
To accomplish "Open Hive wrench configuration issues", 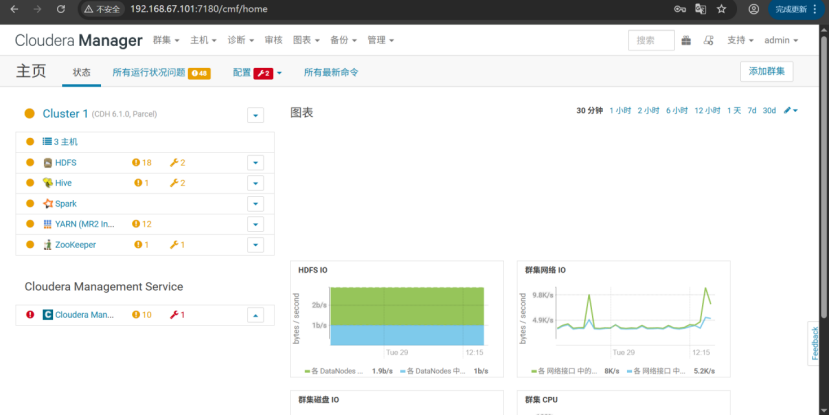I will point(177,183).
